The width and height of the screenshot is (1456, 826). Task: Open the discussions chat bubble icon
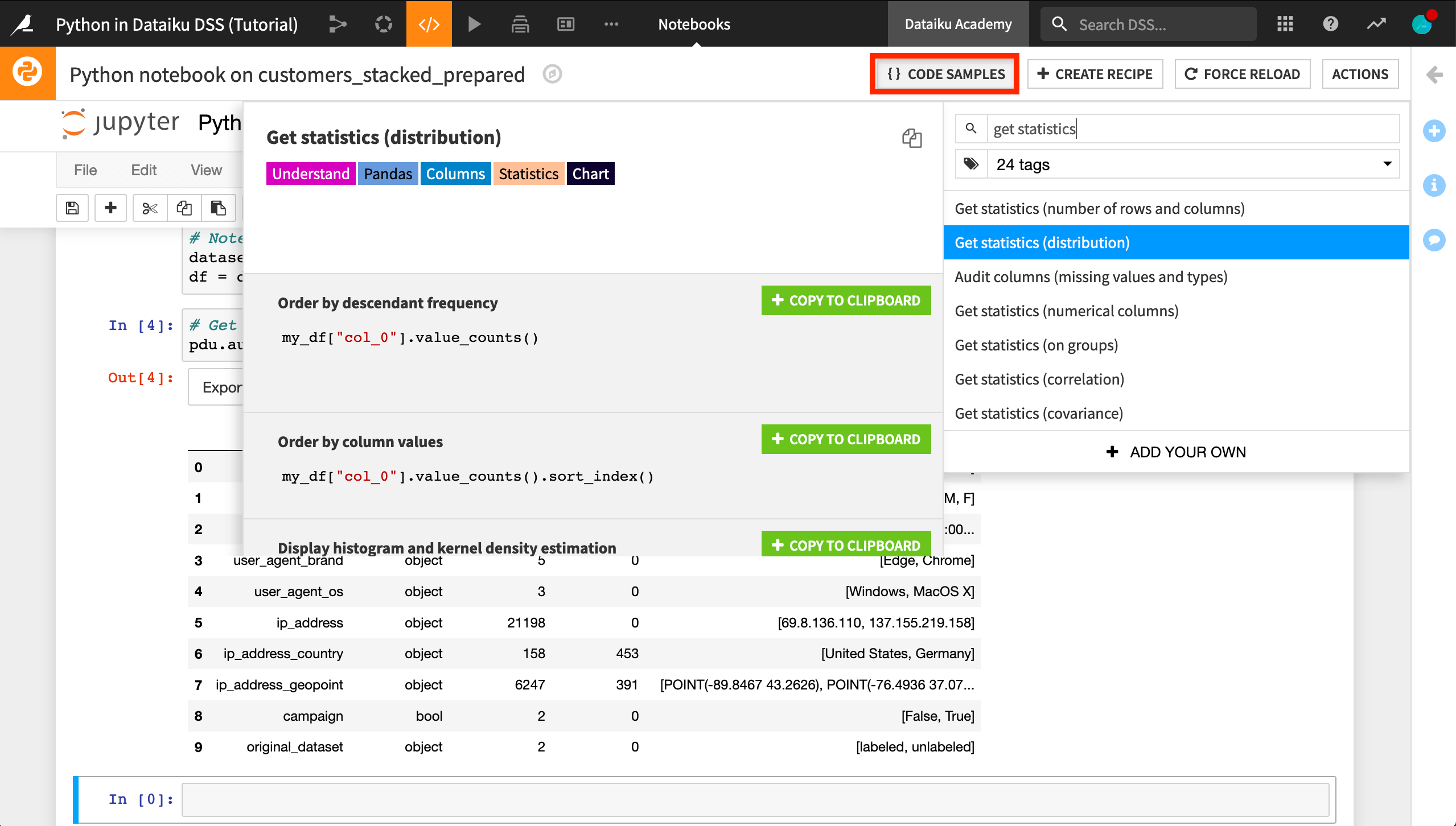tap(1434, 240)
